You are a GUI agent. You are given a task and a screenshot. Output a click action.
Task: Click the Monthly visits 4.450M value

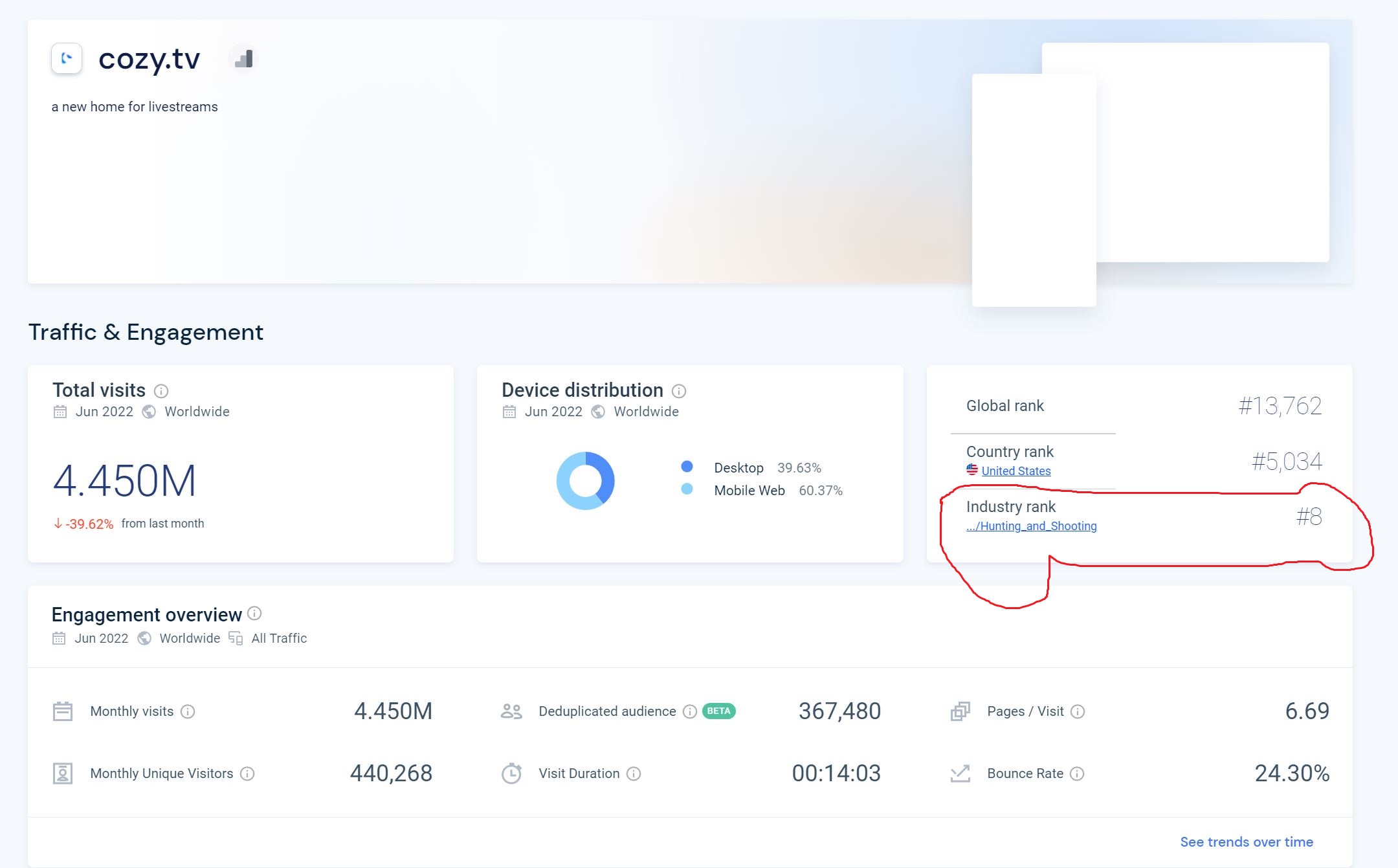pyautogui.click(x=393, y=711)
